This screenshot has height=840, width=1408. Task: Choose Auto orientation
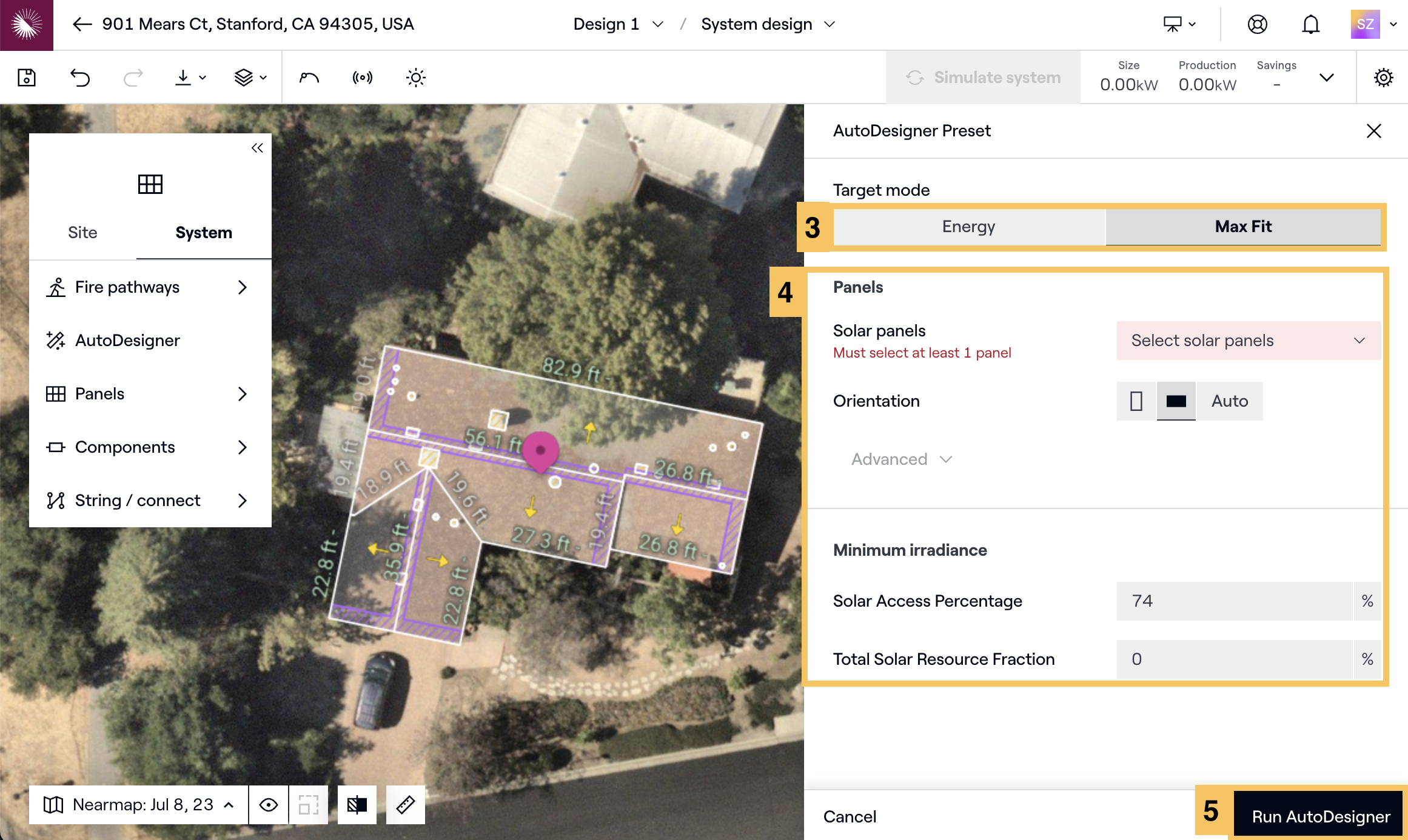[x=1230, y=401]
